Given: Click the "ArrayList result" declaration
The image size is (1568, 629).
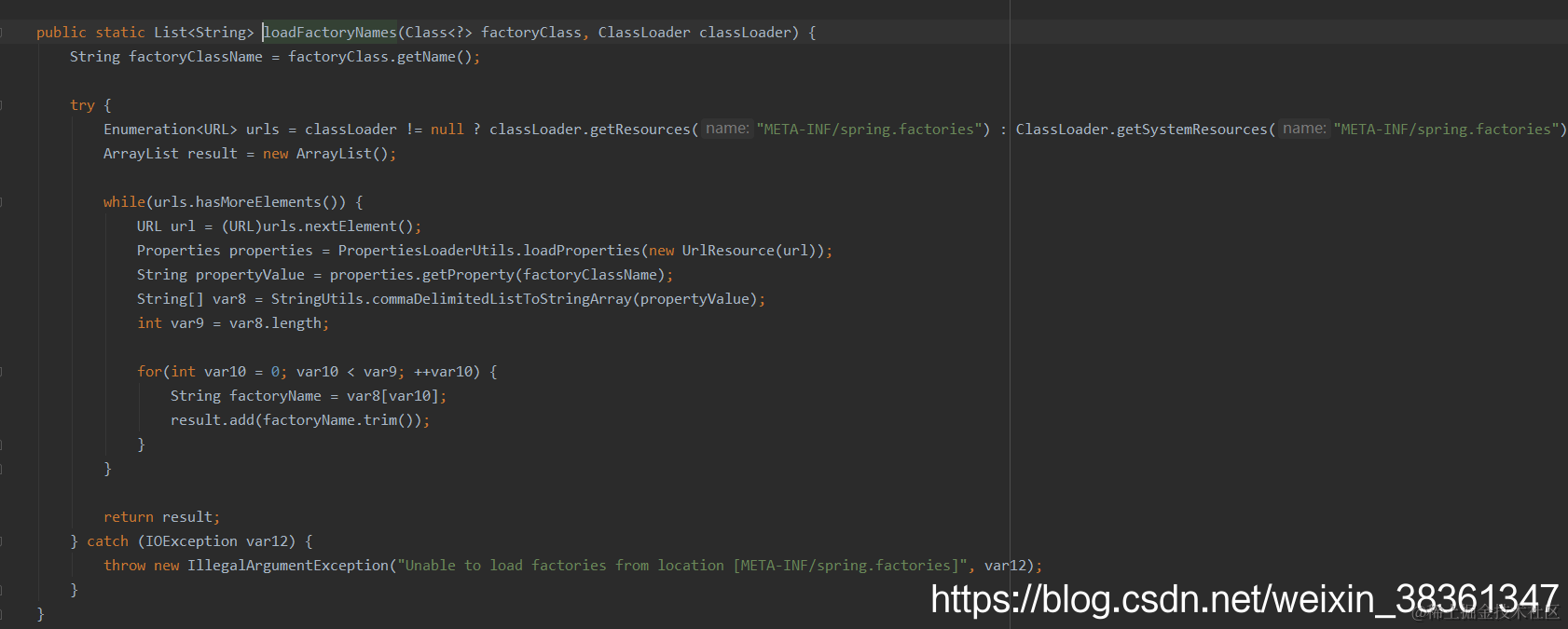Looking at the screenshot, I should point(171,154).
